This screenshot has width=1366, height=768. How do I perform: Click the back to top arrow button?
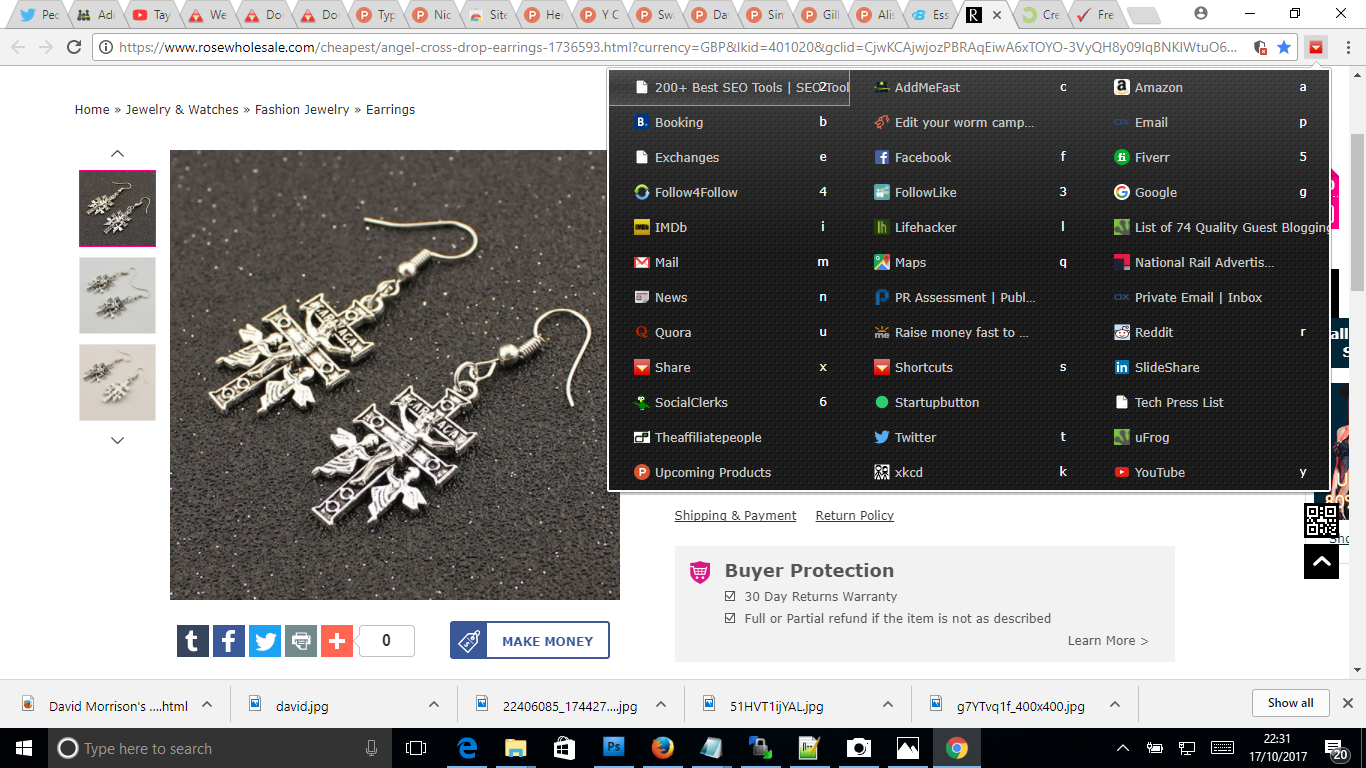point(1321,562)
